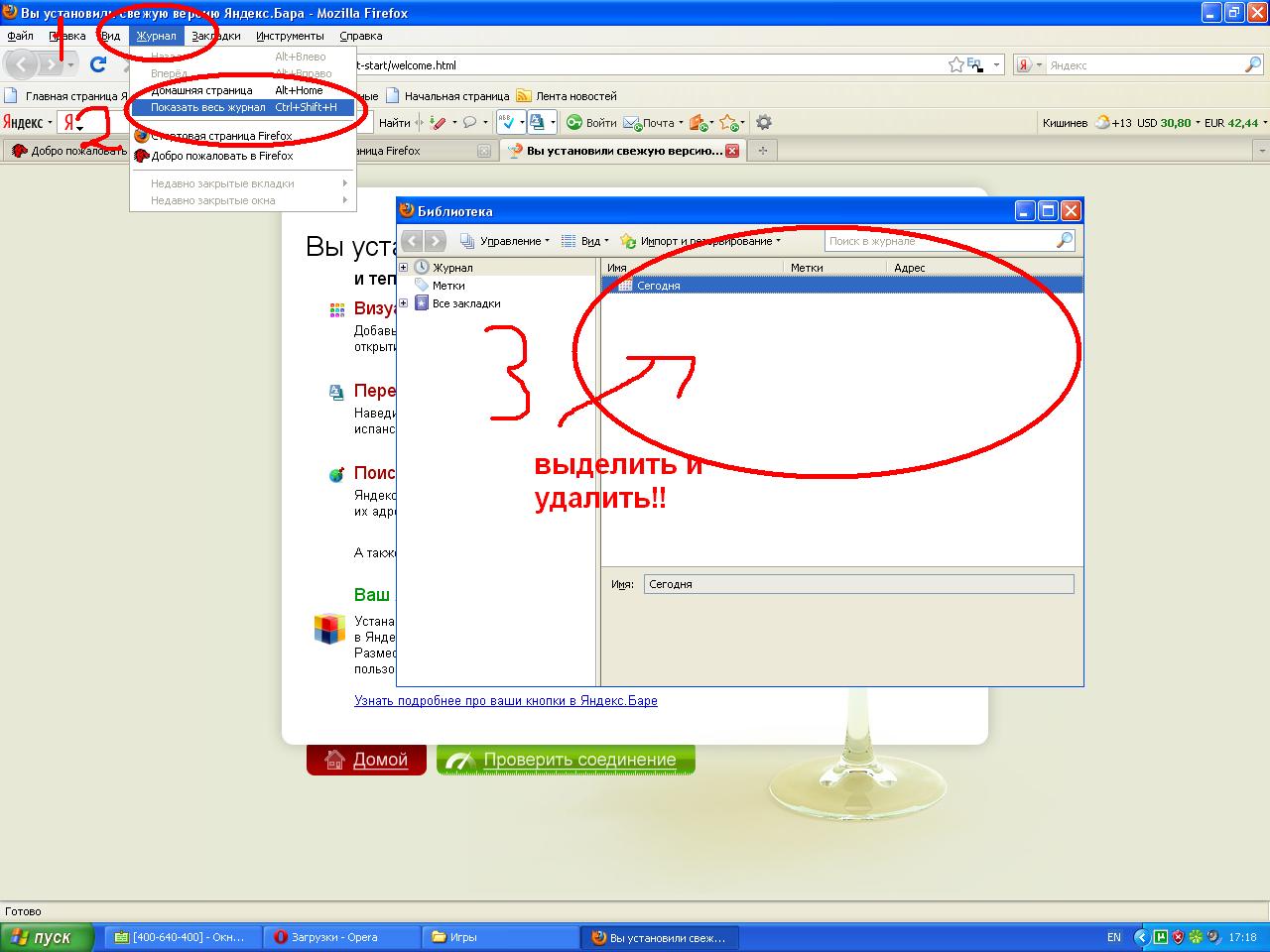Expand the 'Все закладки' tree node
This screenshot has height=952, width=1270.
coord(404,303)
